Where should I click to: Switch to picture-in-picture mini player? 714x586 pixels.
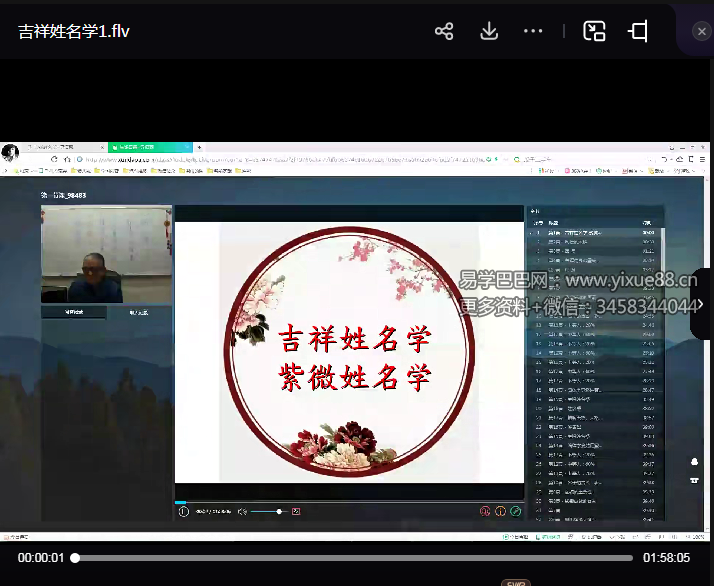click(594, 31)
